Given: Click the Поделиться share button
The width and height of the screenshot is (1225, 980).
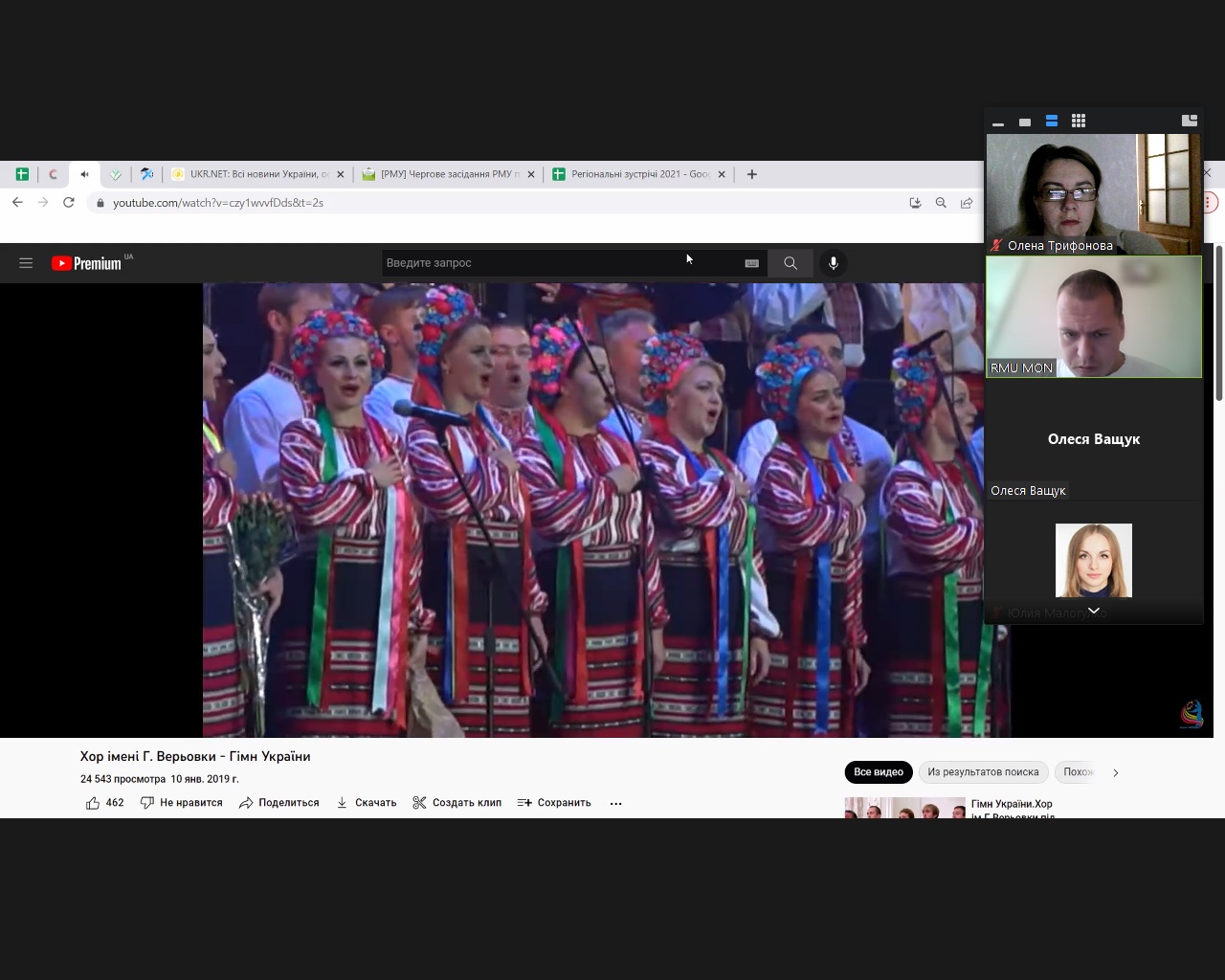Looking at the screenshot, I should (x=279, y=803).
